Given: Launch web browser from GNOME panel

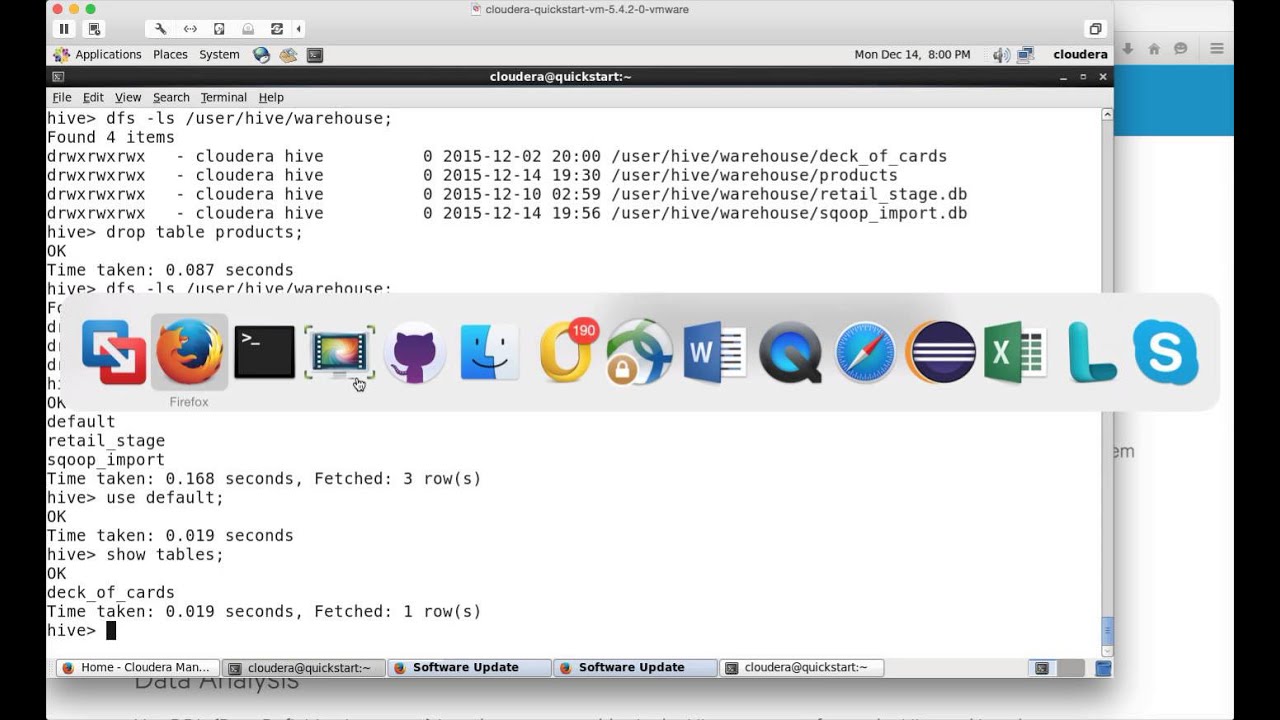Looking at the screenshot, I should coord(262,55).
